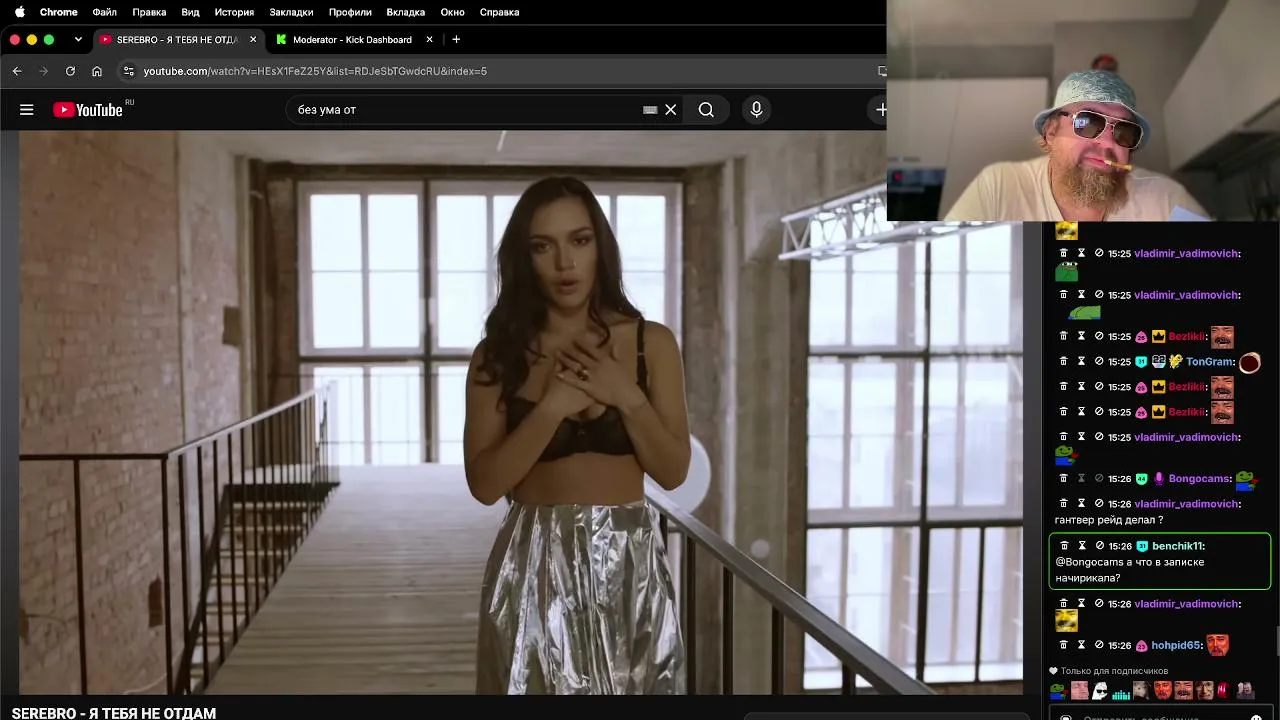Delete Bongocams' chat message
This screenshot has height=720, width=1280.
pos(1064,479)
